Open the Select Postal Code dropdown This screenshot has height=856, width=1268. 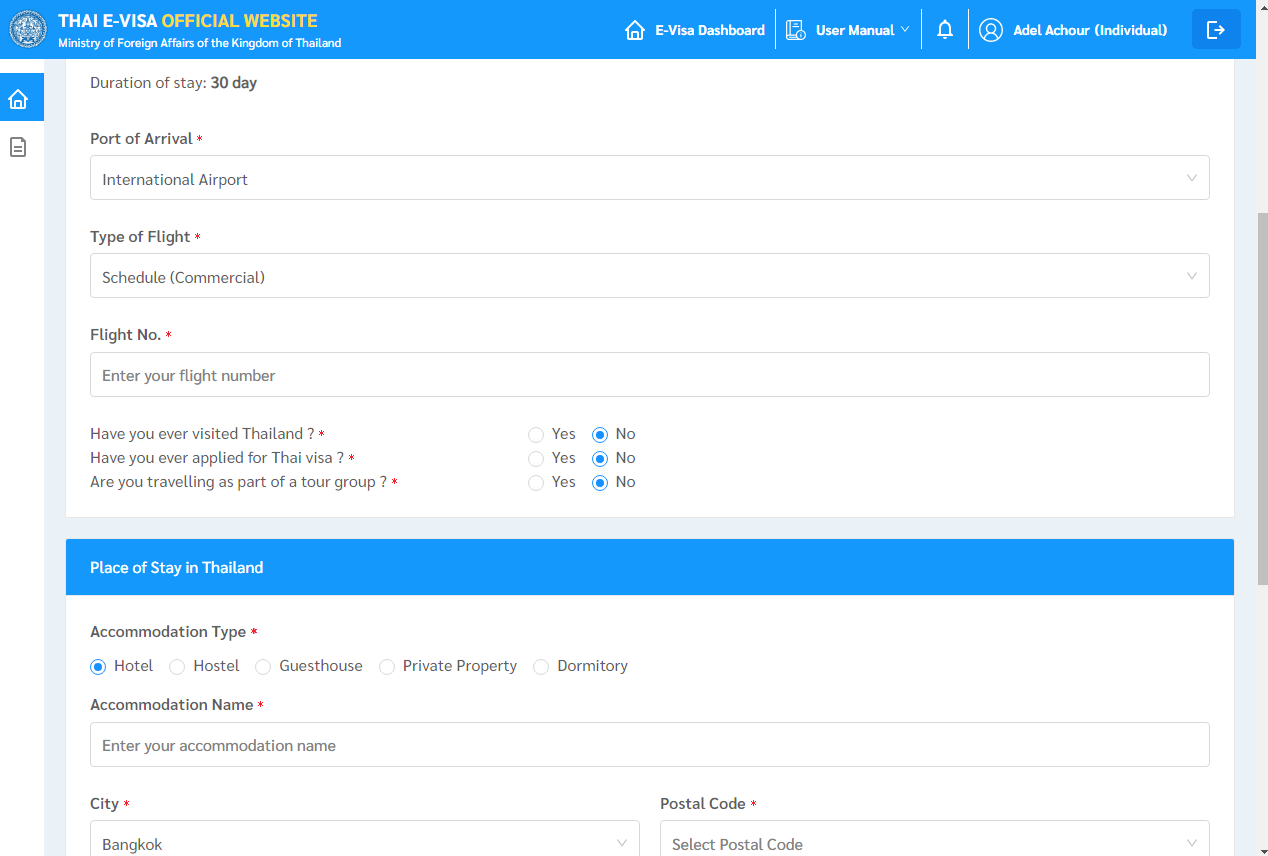pyautogui.click(x=934, y=844)
